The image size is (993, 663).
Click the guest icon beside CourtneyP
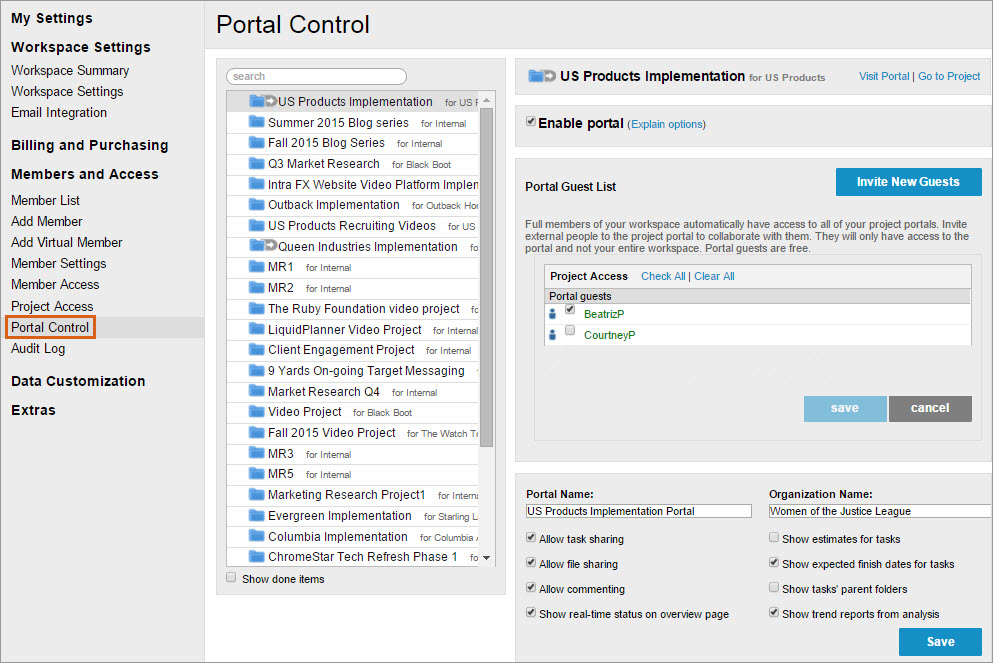coord(552,333)
